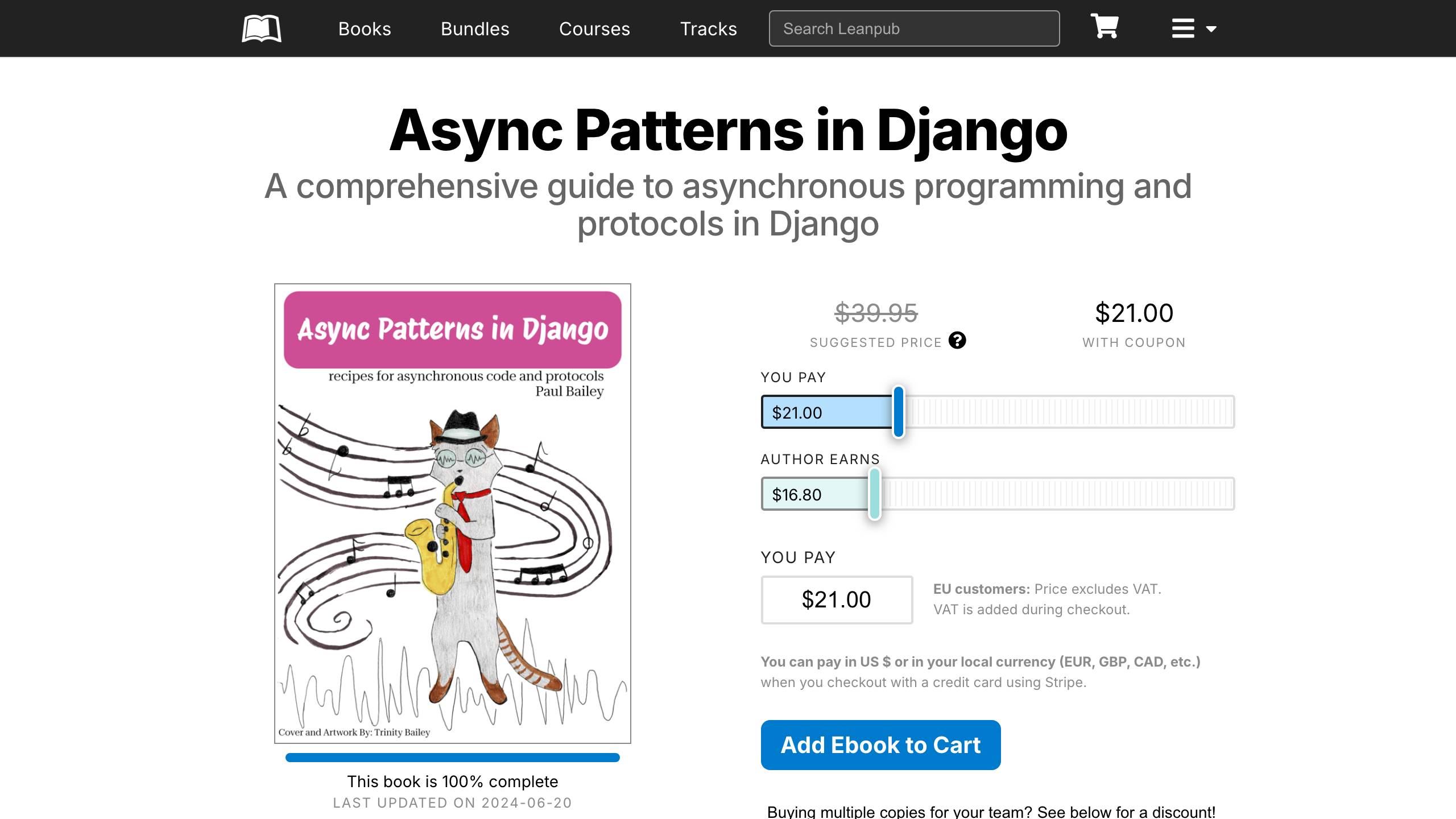
Task: Open the Books menu
Action: pos(364,28)
